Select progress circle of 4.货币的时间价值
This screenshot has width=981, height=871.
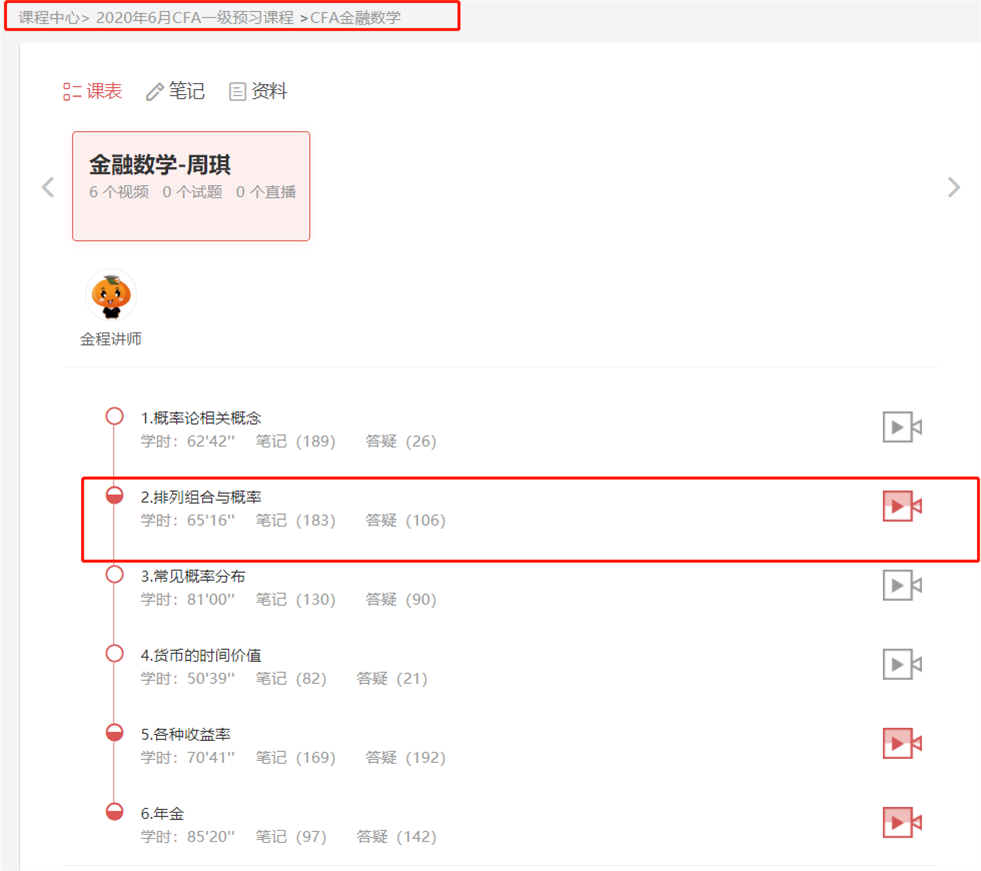coord(114,653)
